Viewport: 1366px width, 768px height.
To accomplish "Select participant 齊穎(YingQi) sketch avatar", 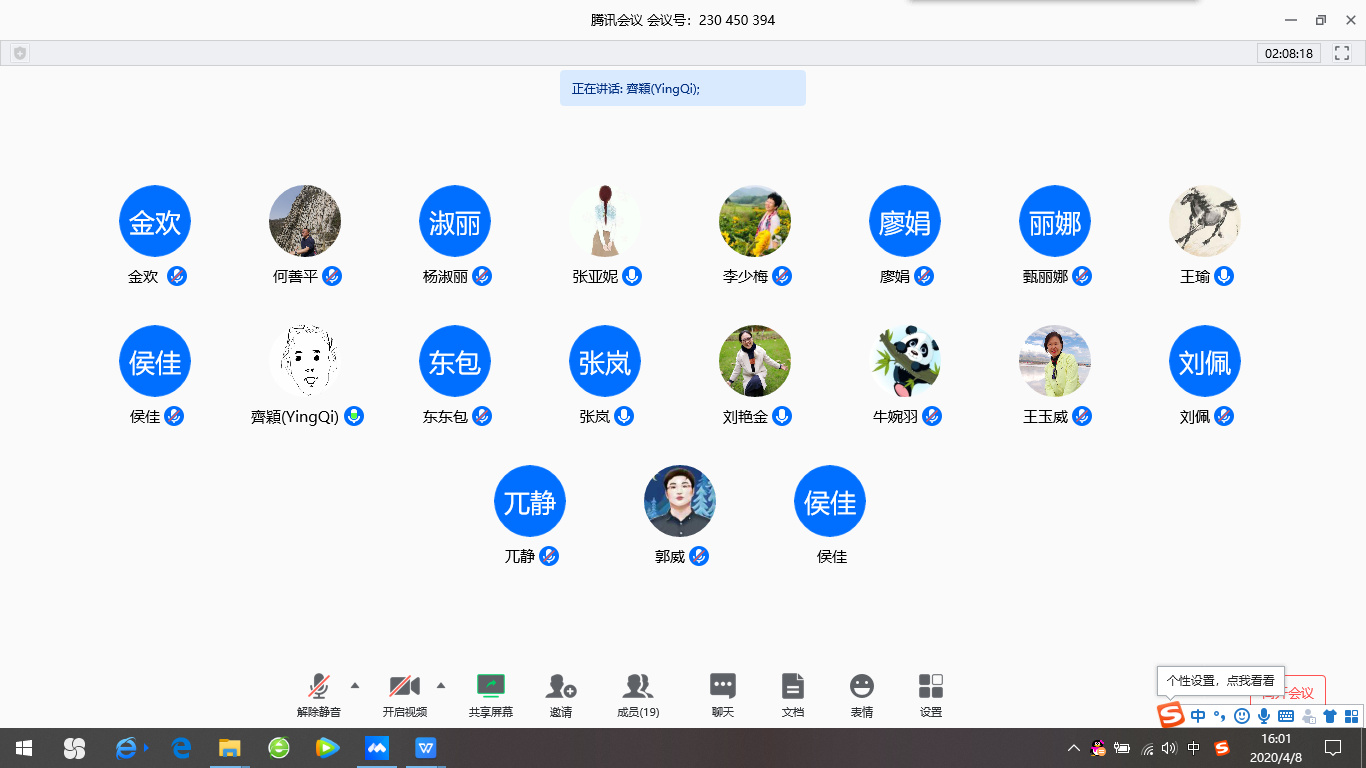I will point(305,361).
